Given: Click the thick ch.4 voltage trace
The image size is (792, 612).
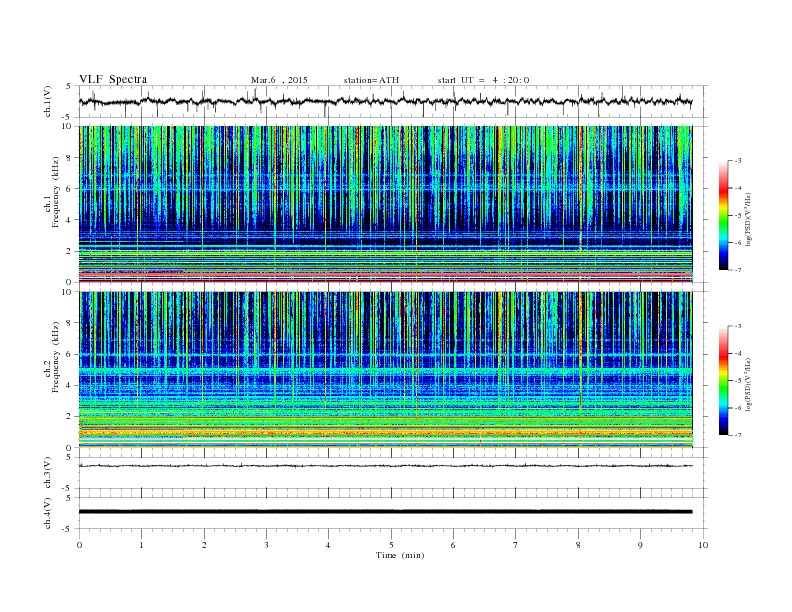Looking at the screenshot, I should 386,512.
